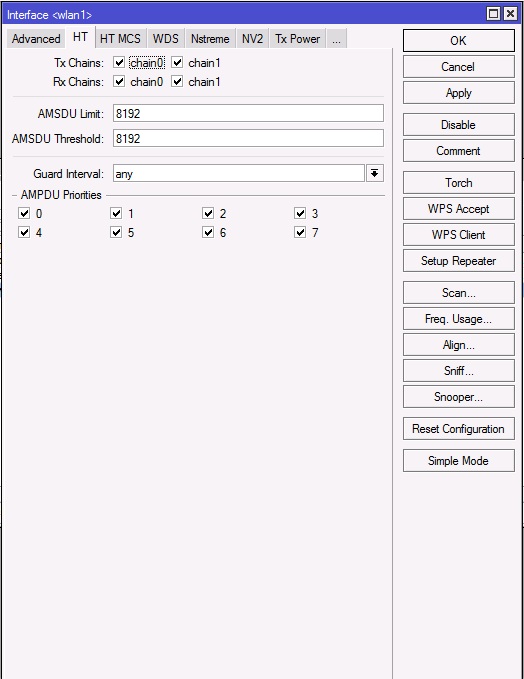This screenshot has height=679, width=524.
Task: Toggle Tx Chains chain0 checkbox
Action: 119,62
